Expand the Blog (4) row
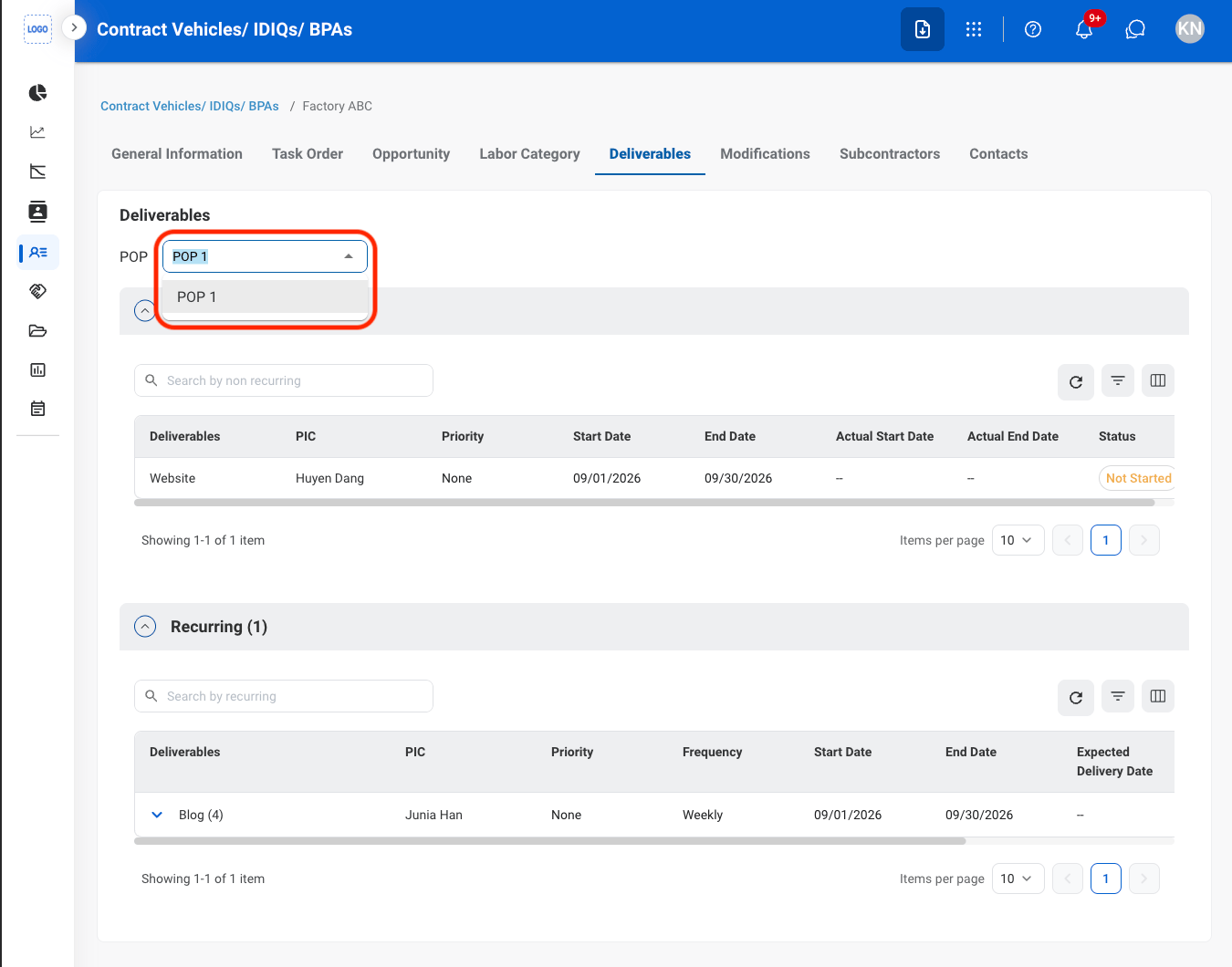Image resolution: width=1232 pixels, height=967 pixels. pyautogui.click(x=157, y=815)
